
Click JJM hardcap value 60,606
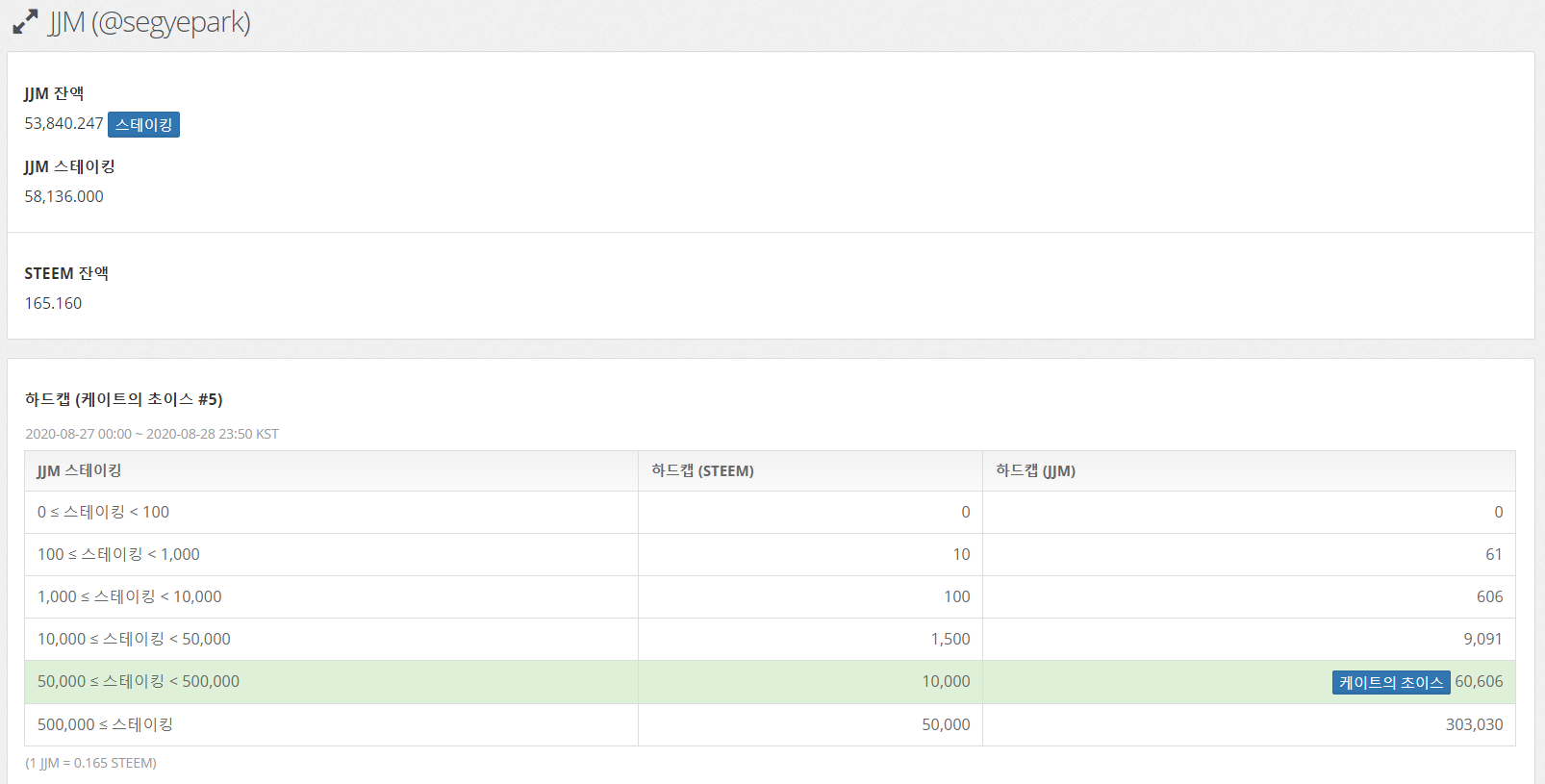click(x=1479, y=681)
